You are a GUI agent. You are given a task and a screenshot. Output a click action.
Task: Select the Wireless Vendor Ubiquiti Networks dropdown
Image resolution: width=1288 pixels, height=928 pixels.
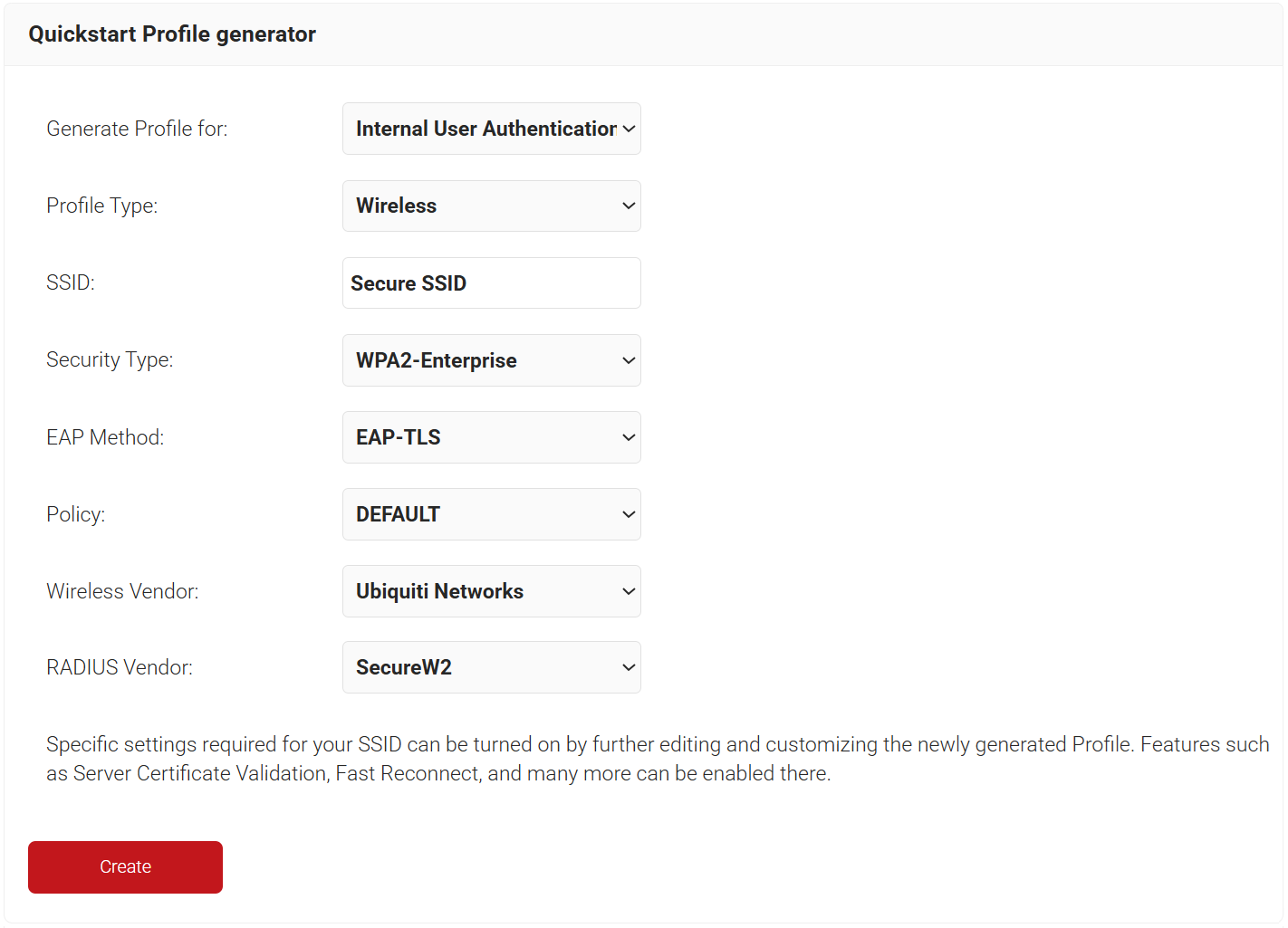click(x=491, y=591)
